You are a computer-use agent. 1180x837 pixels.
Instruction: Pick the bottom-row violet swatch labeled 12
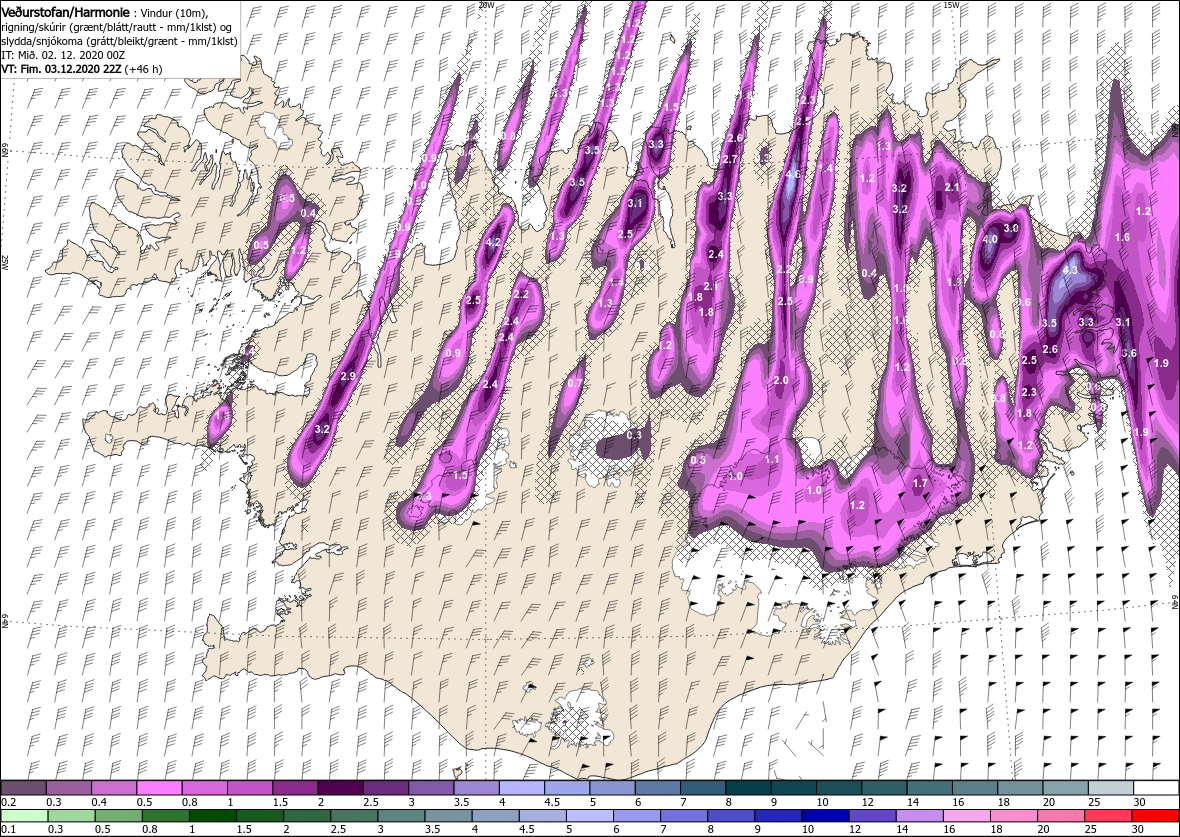point(873,817)
